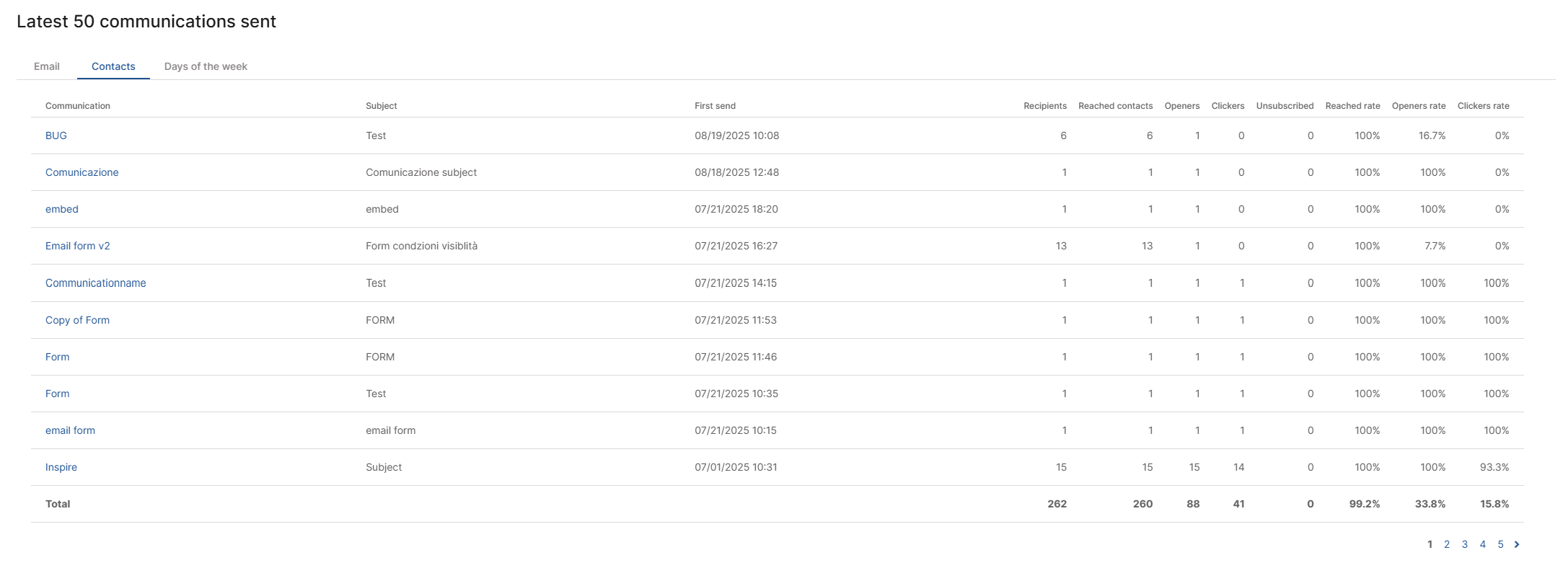Jump to page 2 of results

click(x=1447, y=544)
